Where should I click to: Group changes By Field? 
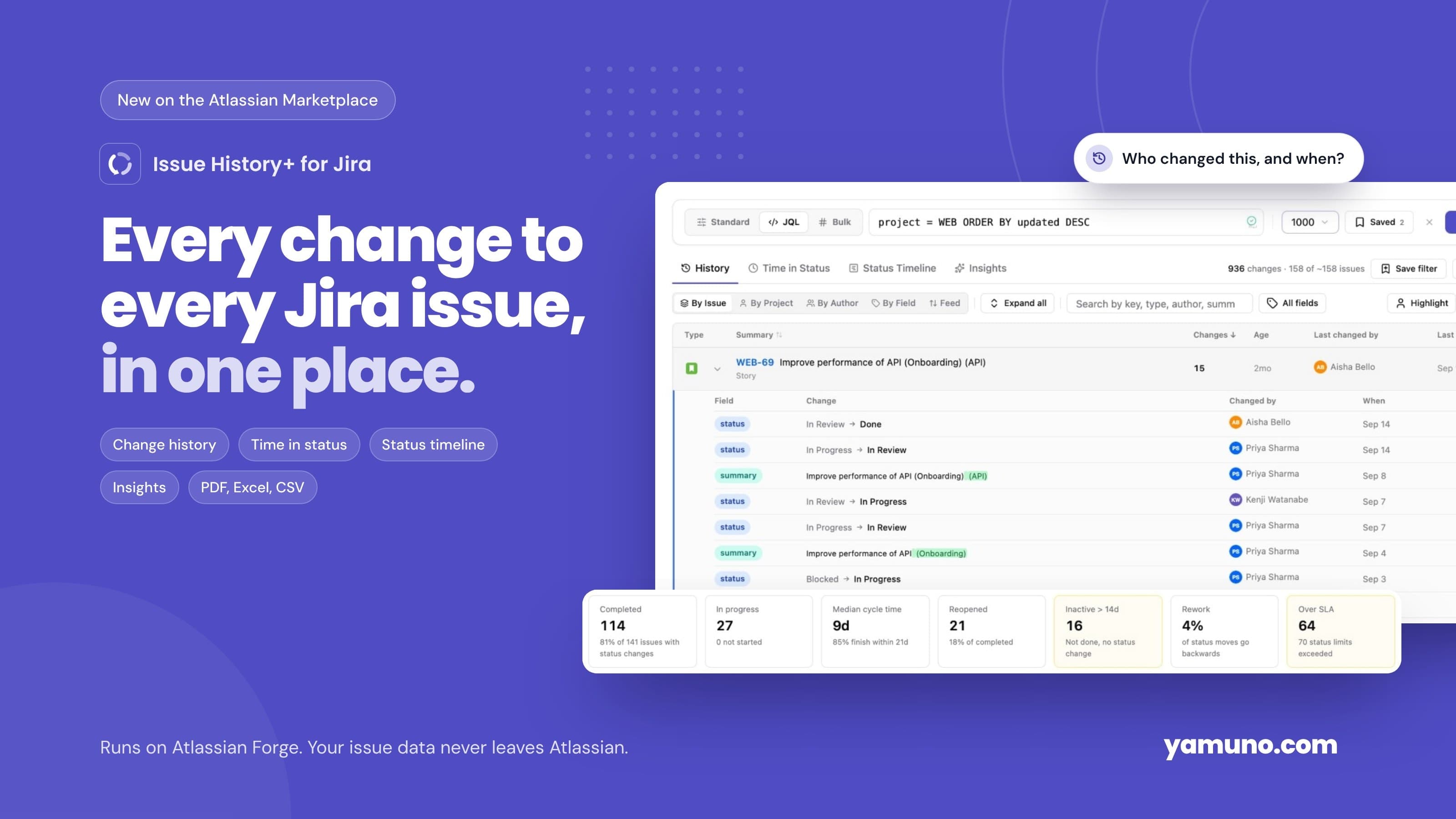click(893, 303)
